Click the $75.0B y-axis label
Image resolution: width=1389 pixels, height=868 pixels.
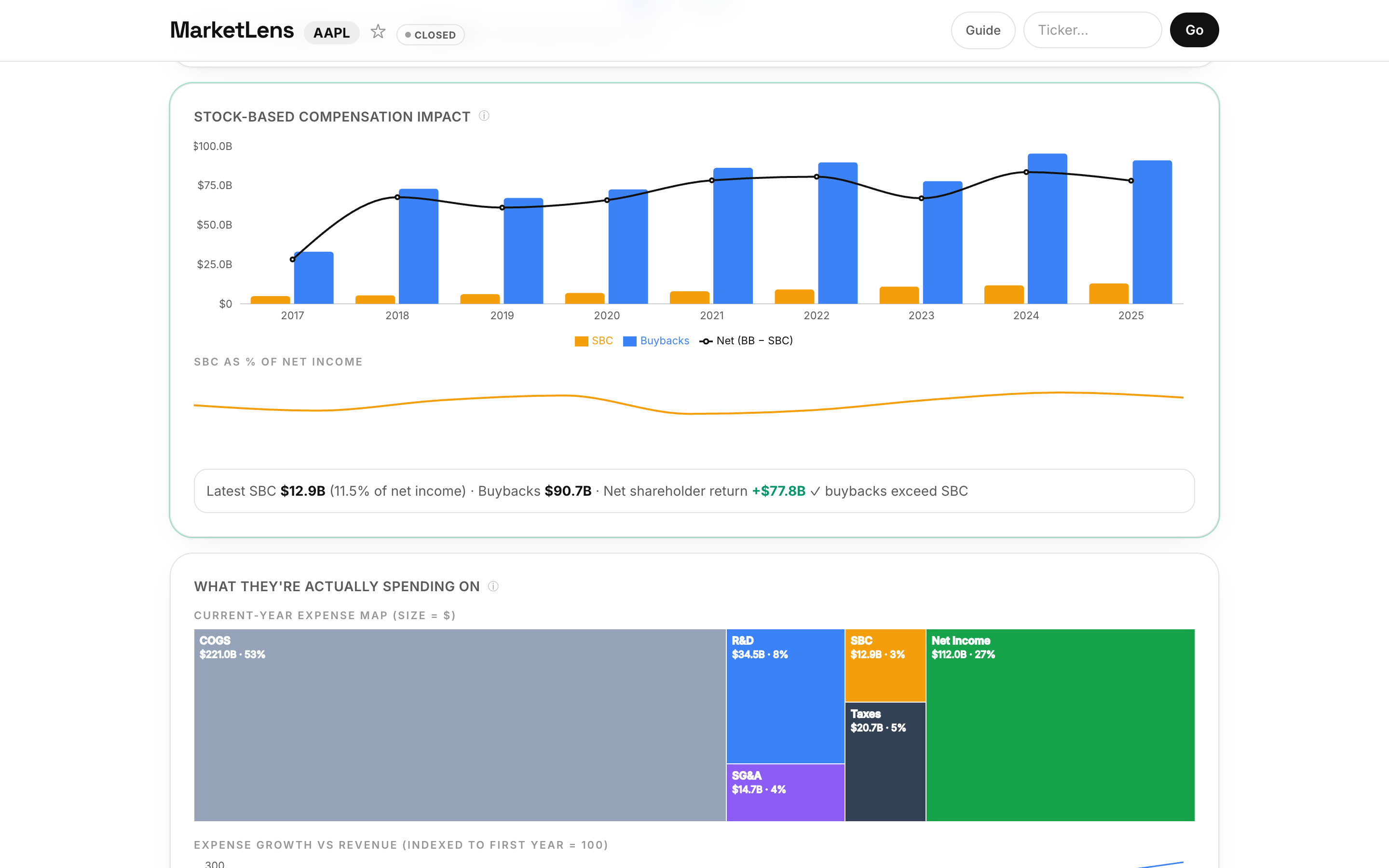pos(215,186)
